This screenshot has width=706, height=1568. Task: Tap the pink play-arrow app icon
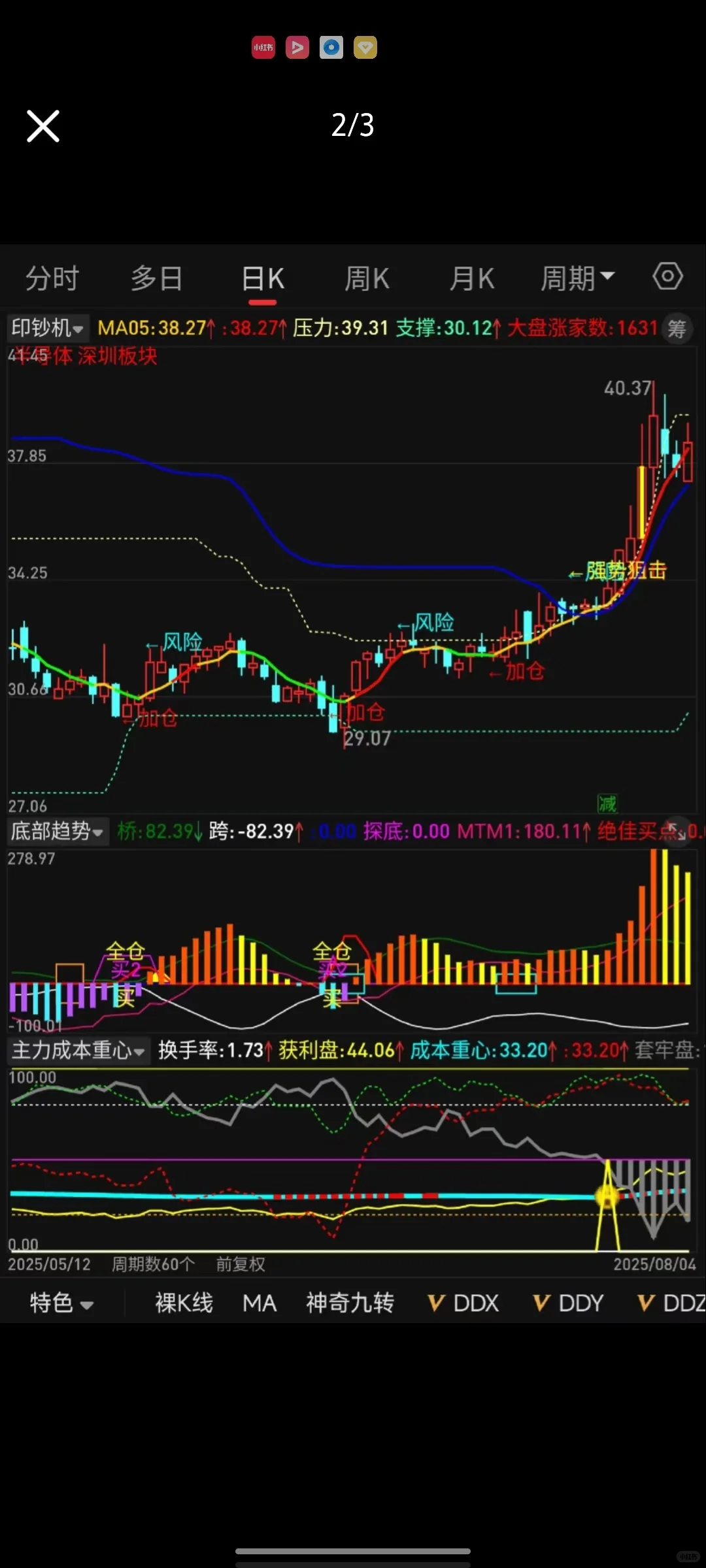(x=297, y=48)
